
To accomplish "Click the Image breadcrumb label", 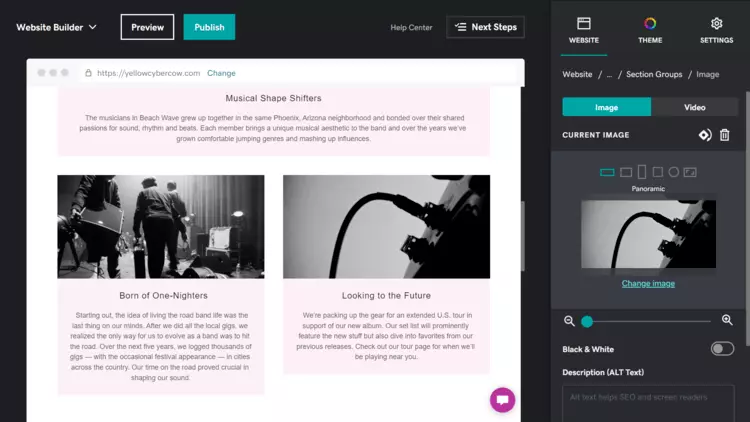I will tap(707, 74).
